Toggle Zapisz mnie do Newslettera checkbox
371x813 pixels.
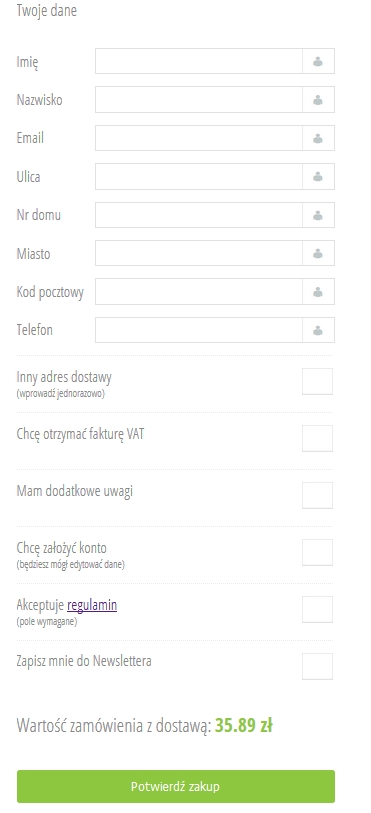[318, 667]
